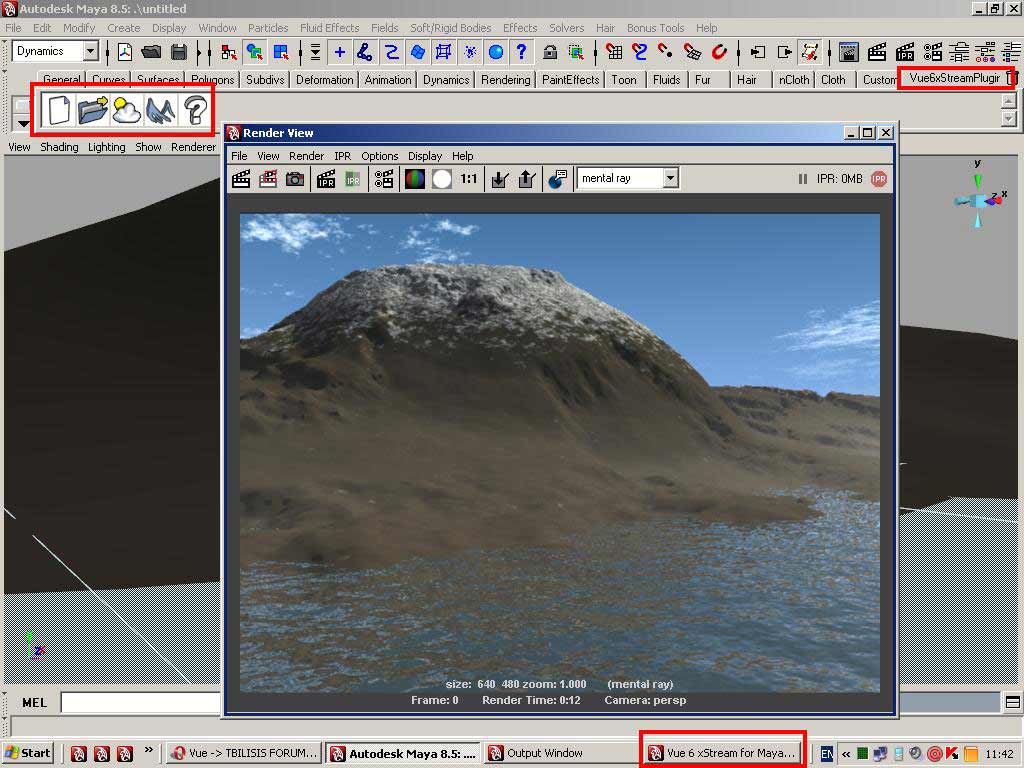Viewport: 1024px width, 768px height.
Task: Redo previous render in Render View
Action: [x=241, y=179]
